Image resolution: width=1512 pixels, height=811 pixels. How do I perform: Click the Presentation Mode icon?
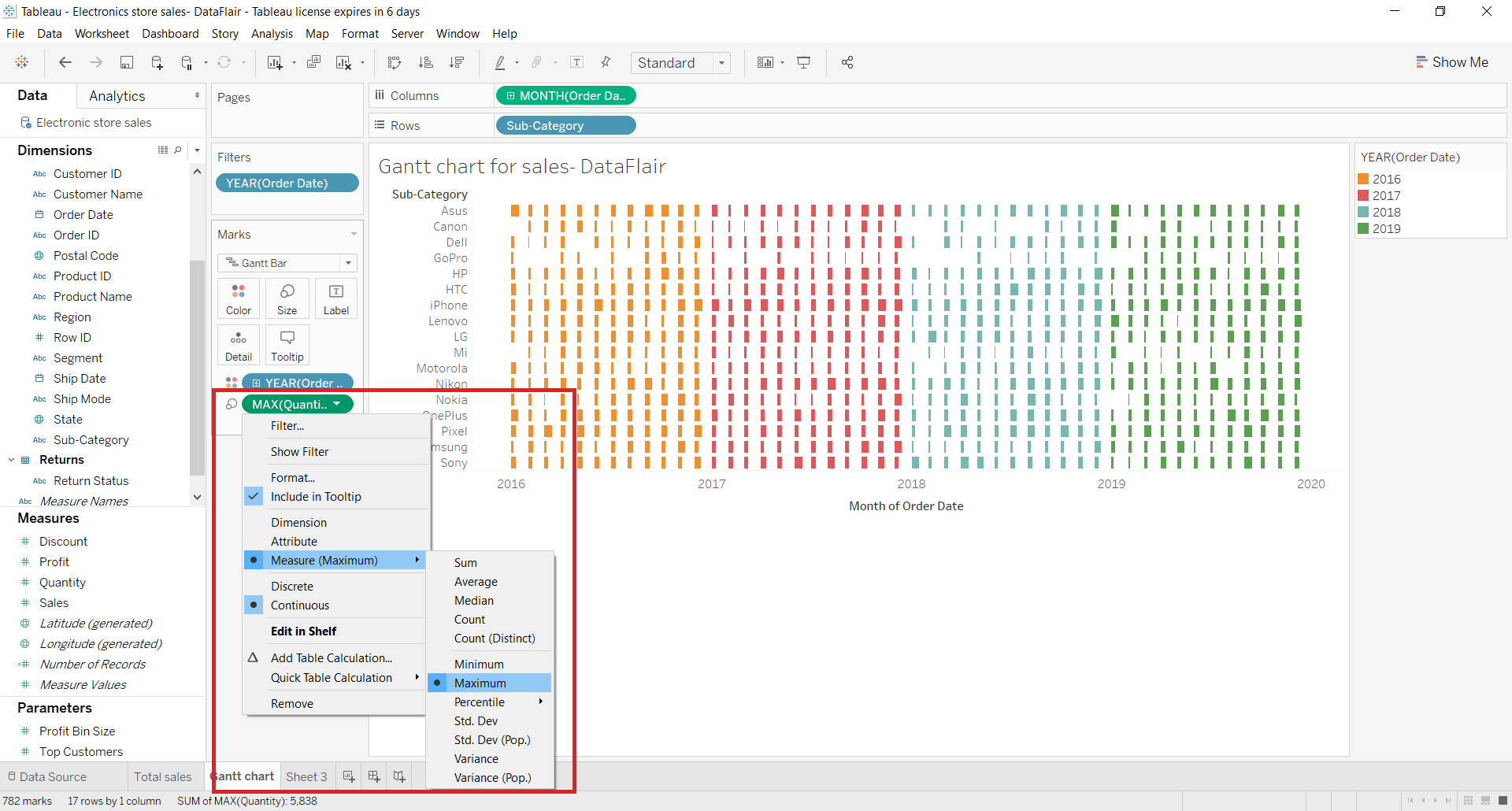(804, 62)
